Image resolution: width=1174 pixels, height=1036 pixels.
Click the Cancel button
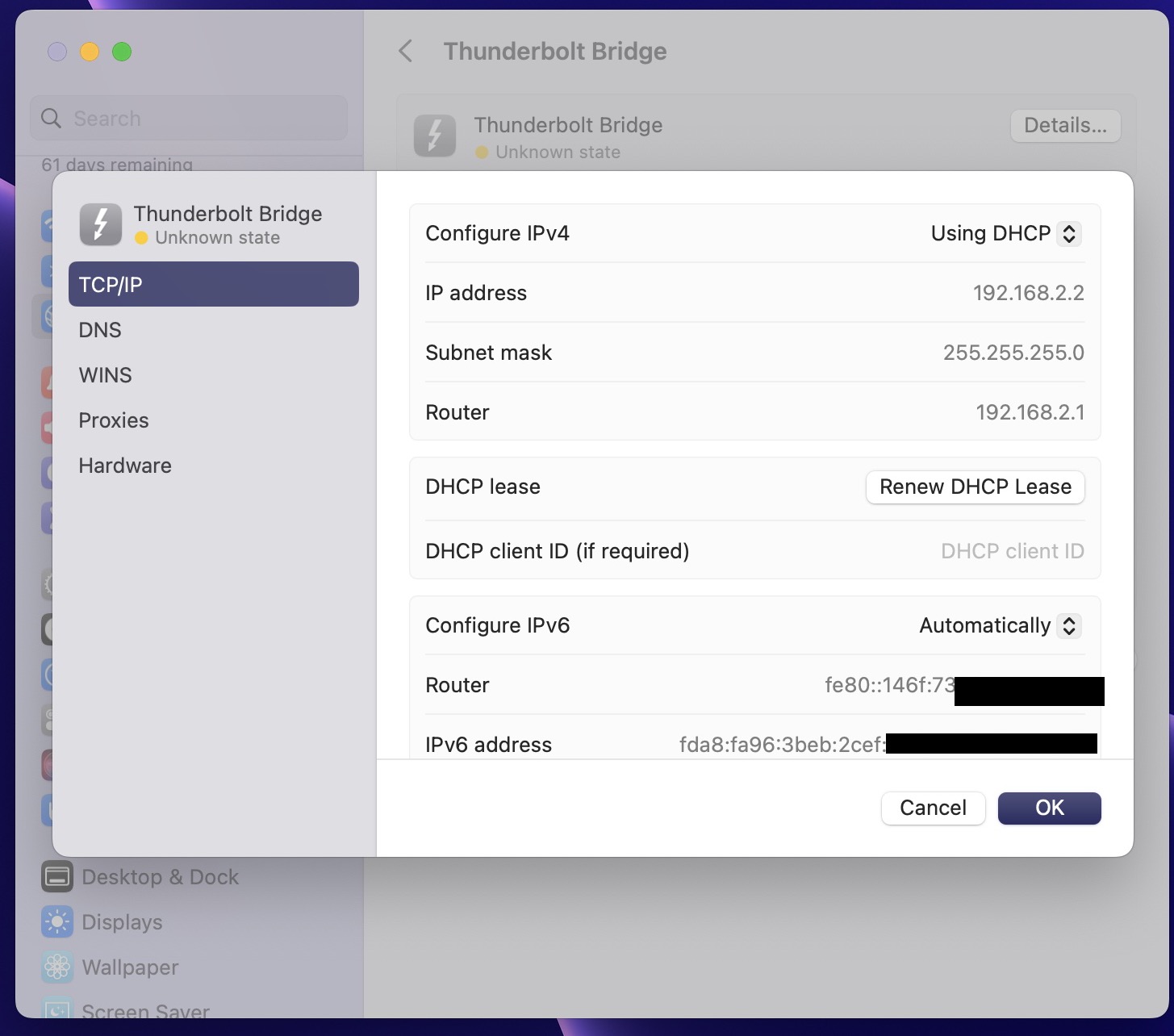933,808
